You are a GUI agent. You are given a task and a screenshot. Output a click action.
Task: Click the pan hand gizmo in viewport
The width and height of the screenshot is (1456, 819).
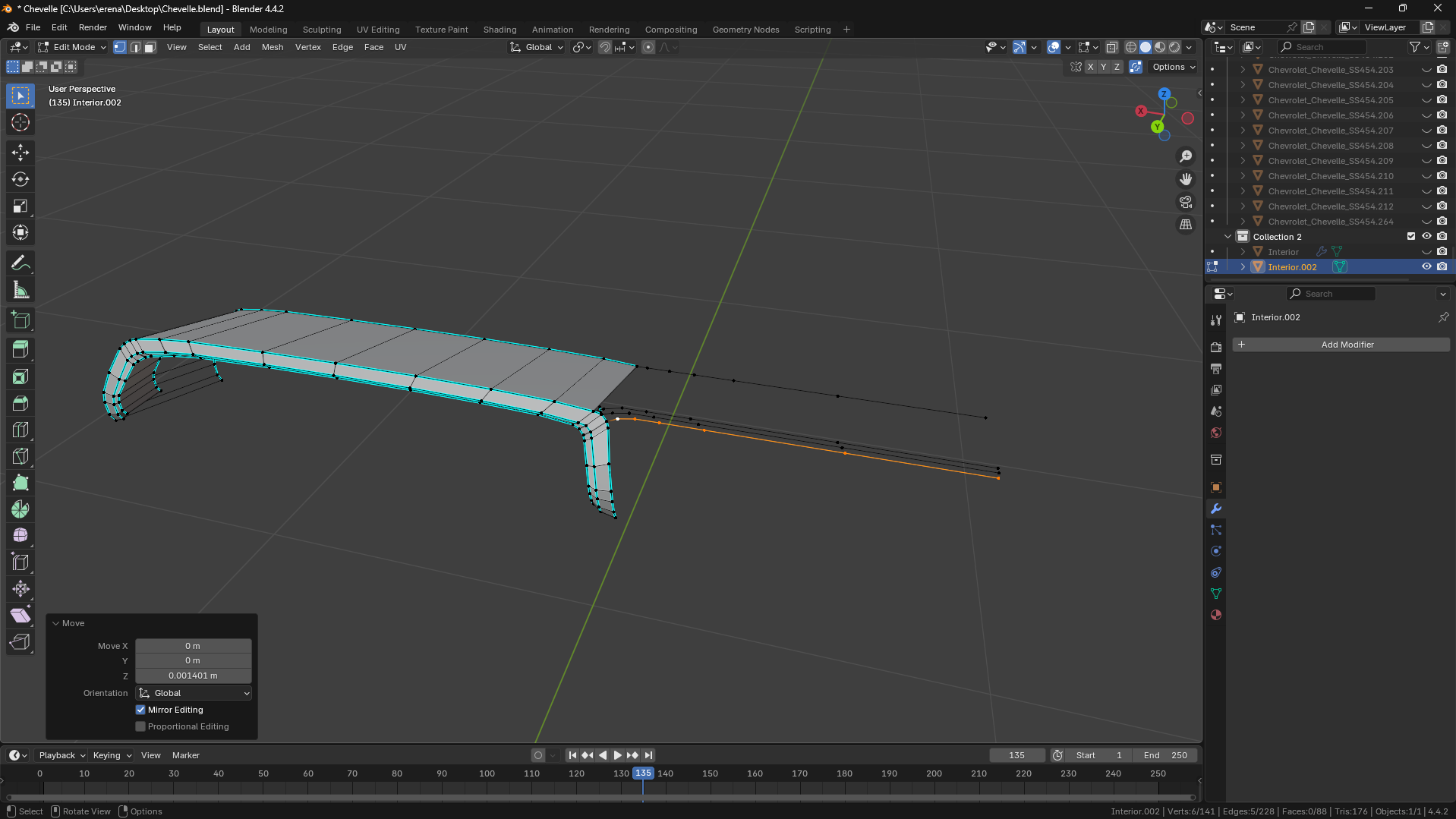pos(1186,179)
